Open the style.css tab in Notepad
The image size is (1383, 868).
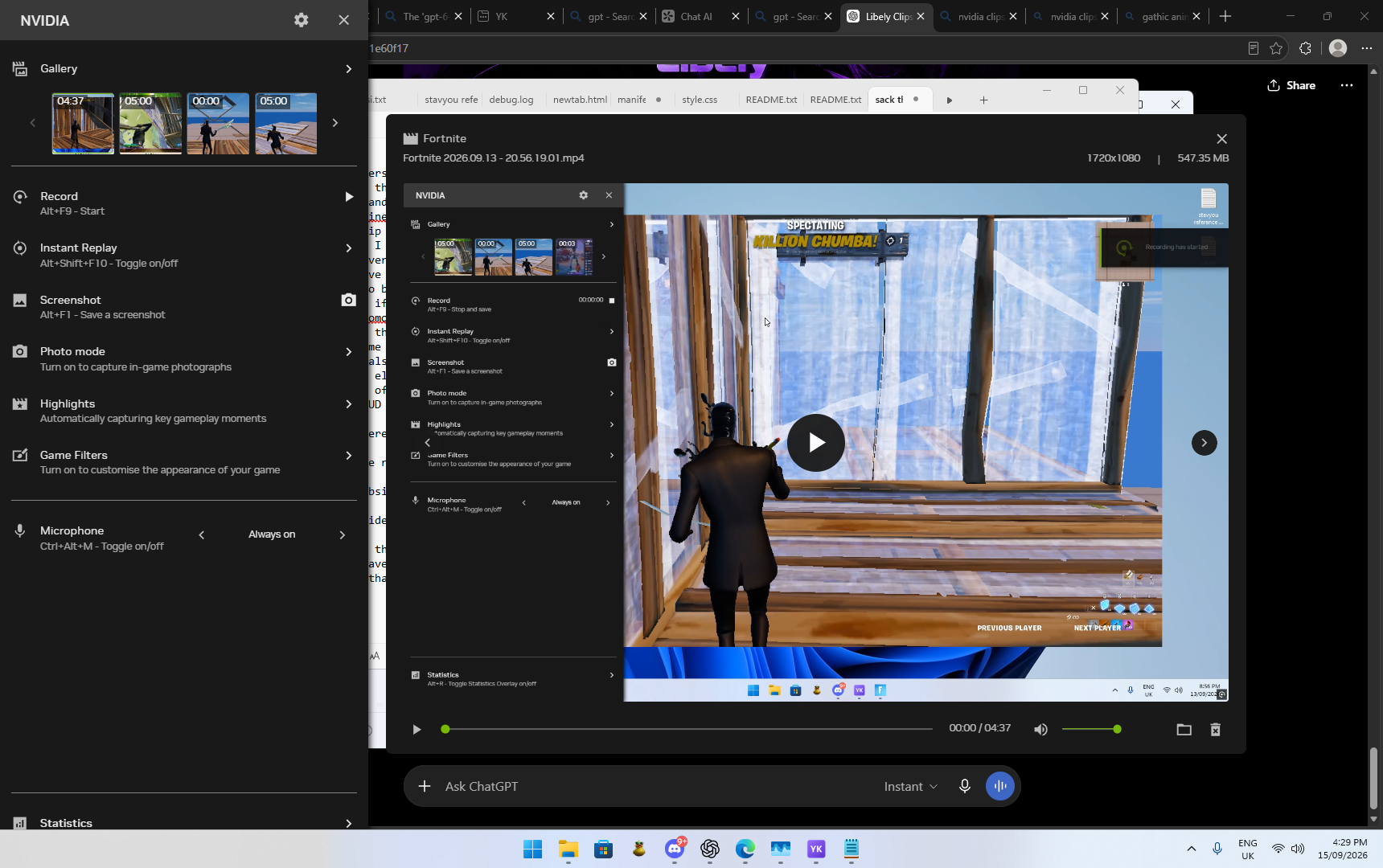[x=700, y=100]
